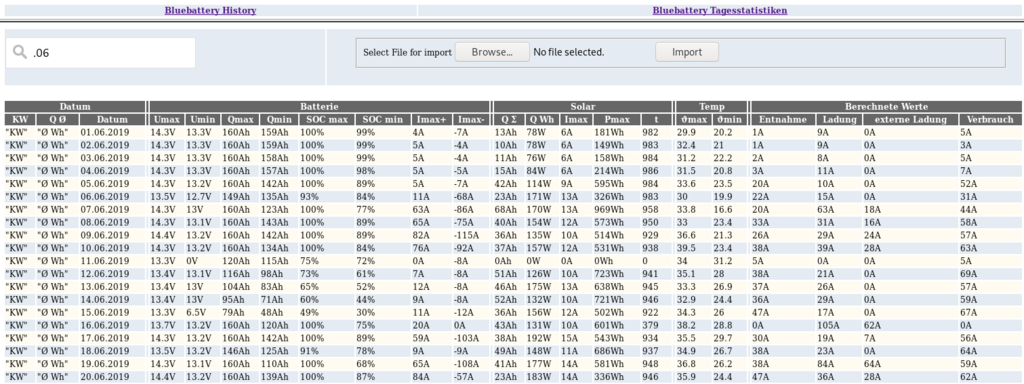The height and width of the screenshot is (384, 1024).
Task: Open the Bluebattery Tagesstatistiken link
Action: tap(720, 10)
